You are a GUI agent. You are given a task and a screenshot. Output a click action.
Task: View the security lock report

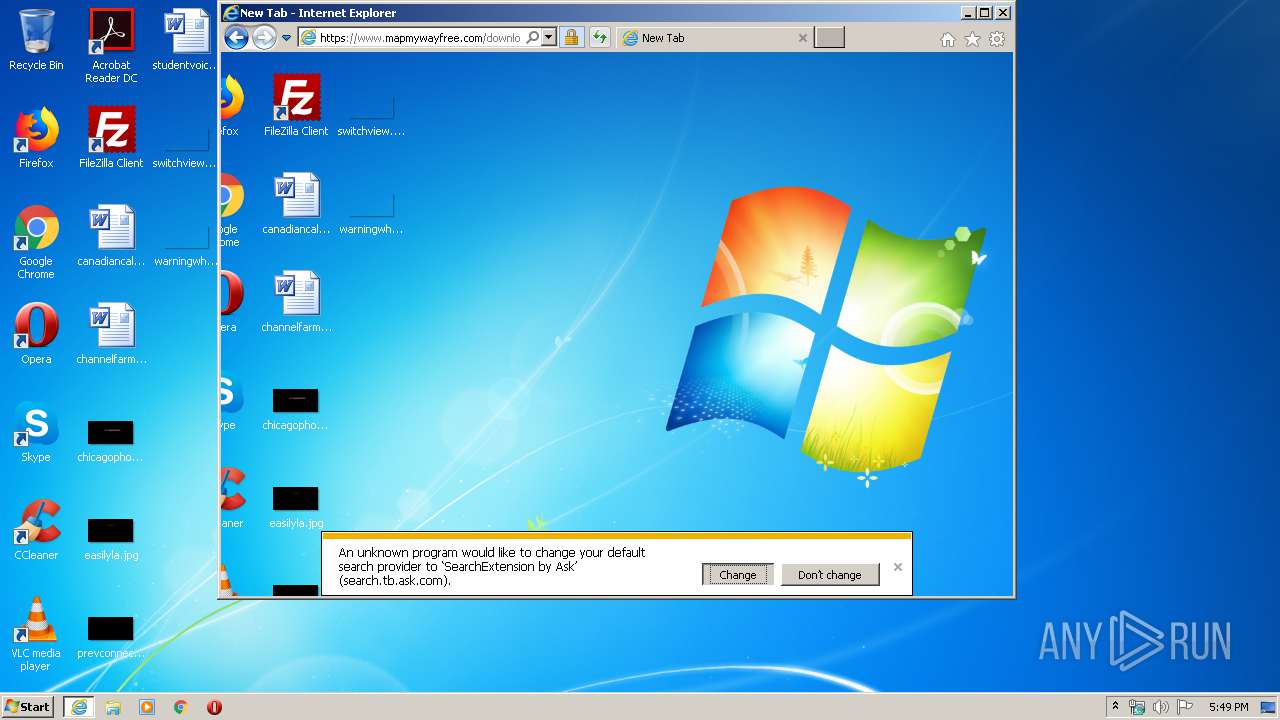tap(571, 38)
